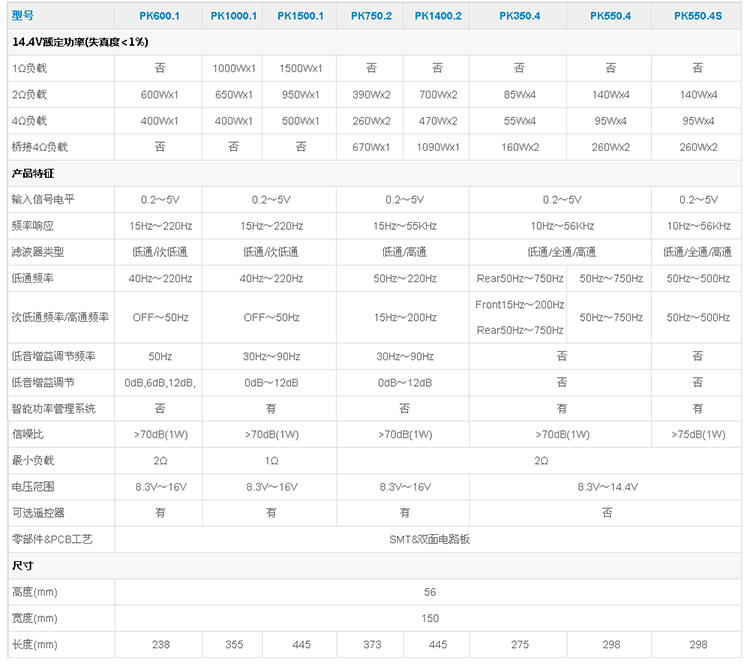750x667 pixels.
Task: Click the PK1500.1 column header
Action: pos(300,16)
